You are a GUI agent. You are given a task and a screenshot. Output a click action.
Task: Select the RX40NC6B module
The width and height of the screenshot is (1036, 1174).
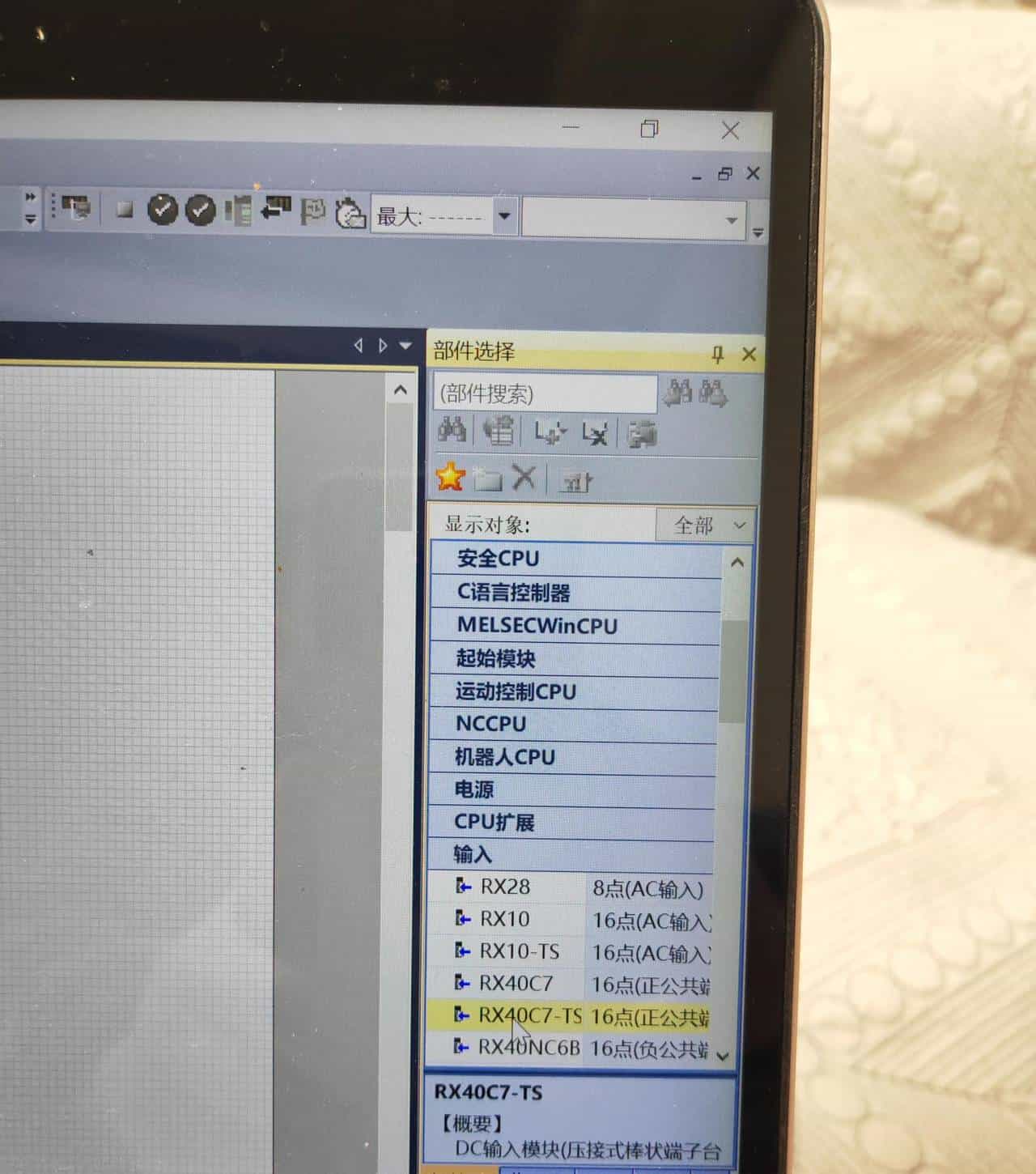[x=529, y=1048]
